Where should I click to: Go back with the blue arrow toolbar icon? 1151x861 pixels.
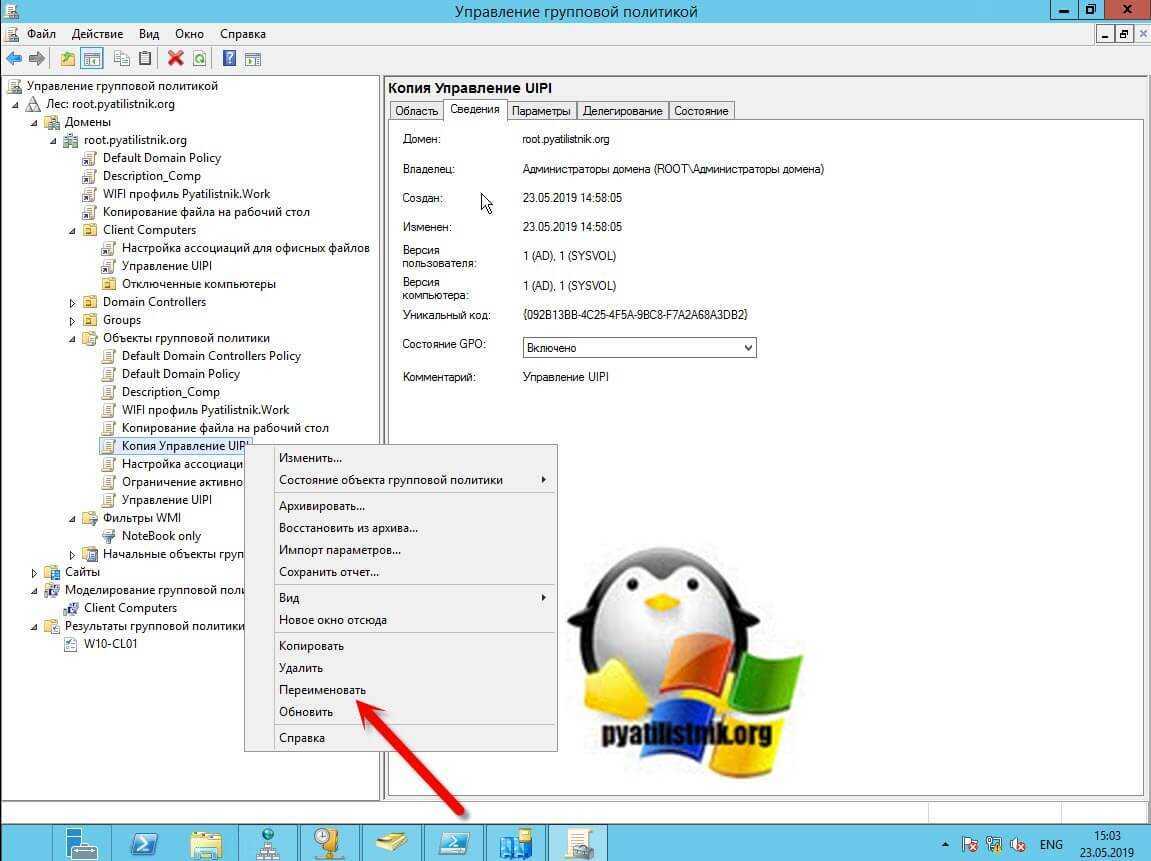pyautogui.click(x=13, y=59)
